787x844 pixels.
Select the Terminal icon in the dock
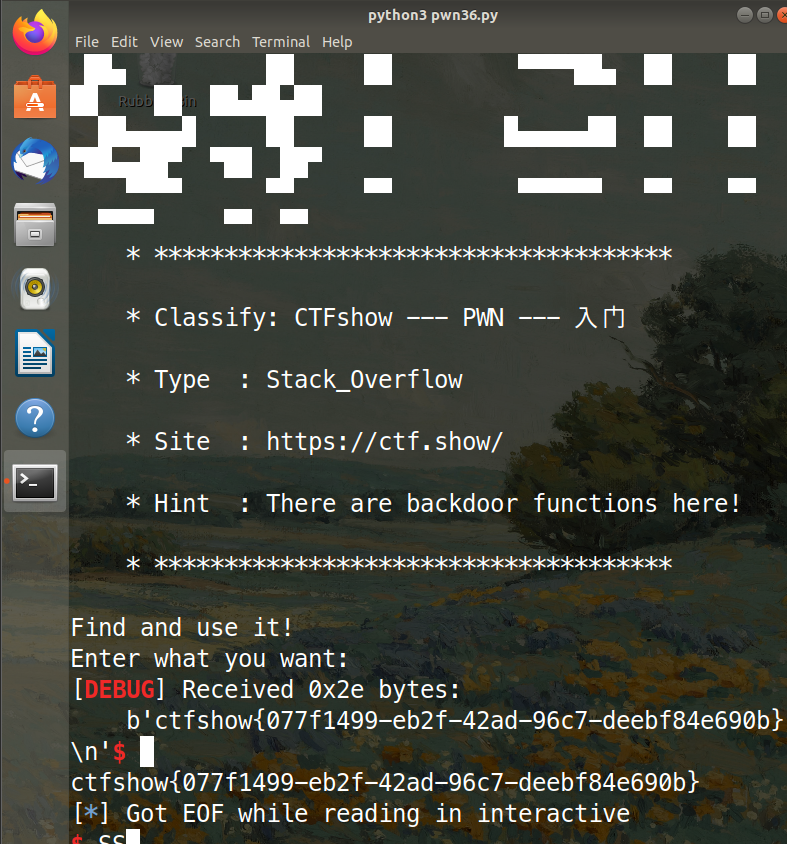[35, 482]
